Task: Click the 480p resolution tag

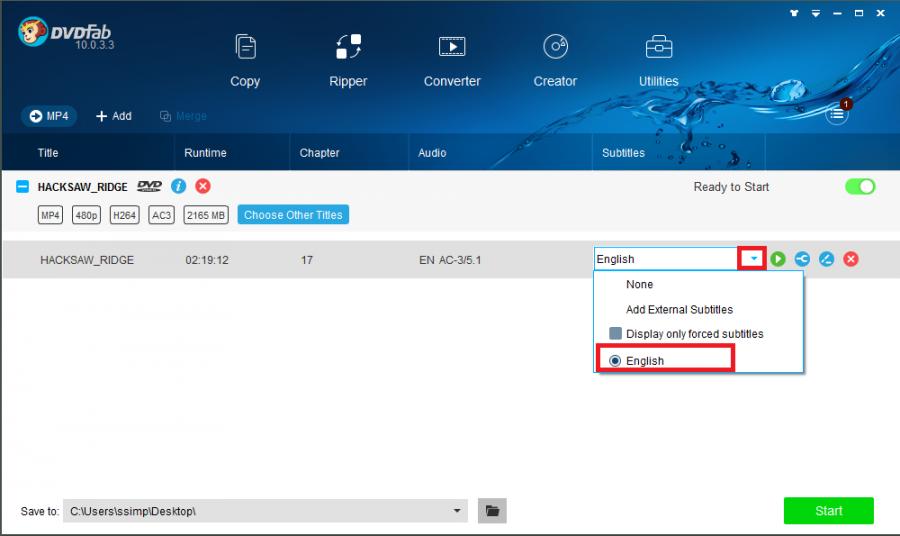Action: tap(86, 215)
